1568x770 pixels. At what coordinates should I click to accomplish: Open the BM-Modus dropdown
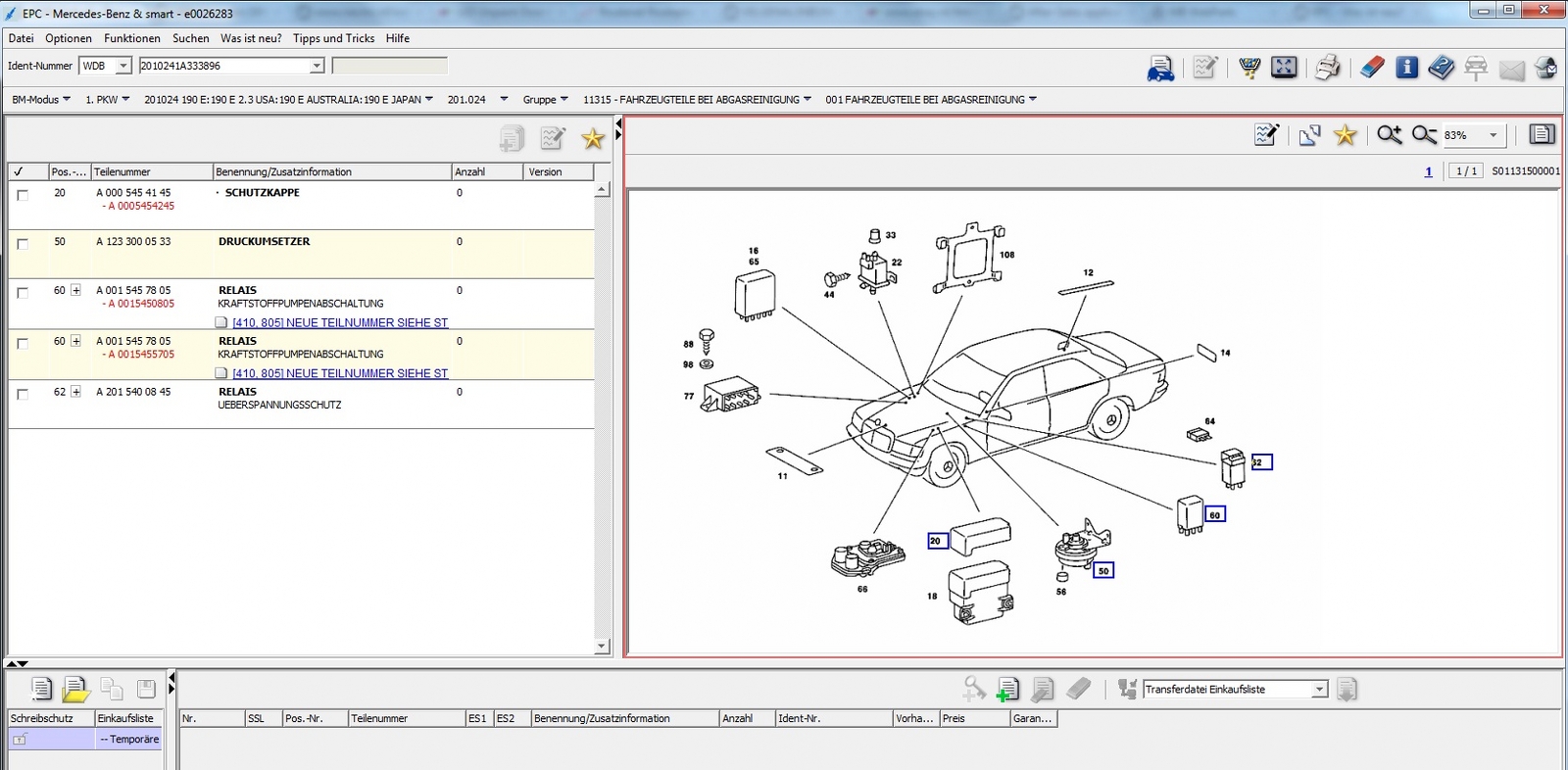pos(40,99)
